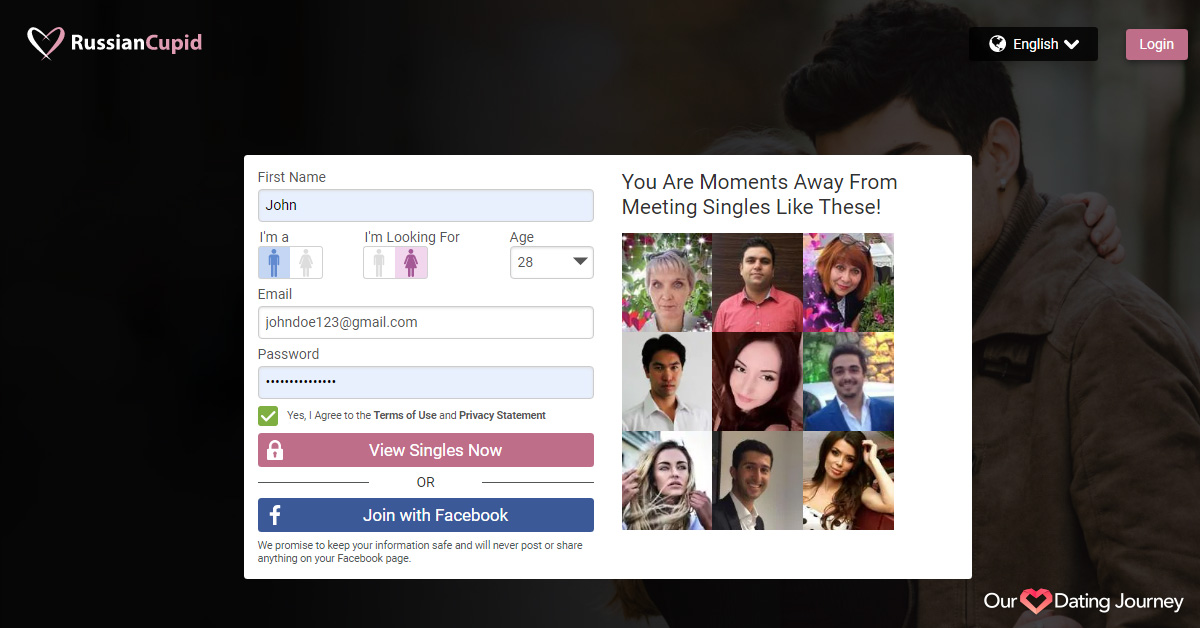
Task: Select the red-haired woman with glasses photo
Action: point(848,282)
